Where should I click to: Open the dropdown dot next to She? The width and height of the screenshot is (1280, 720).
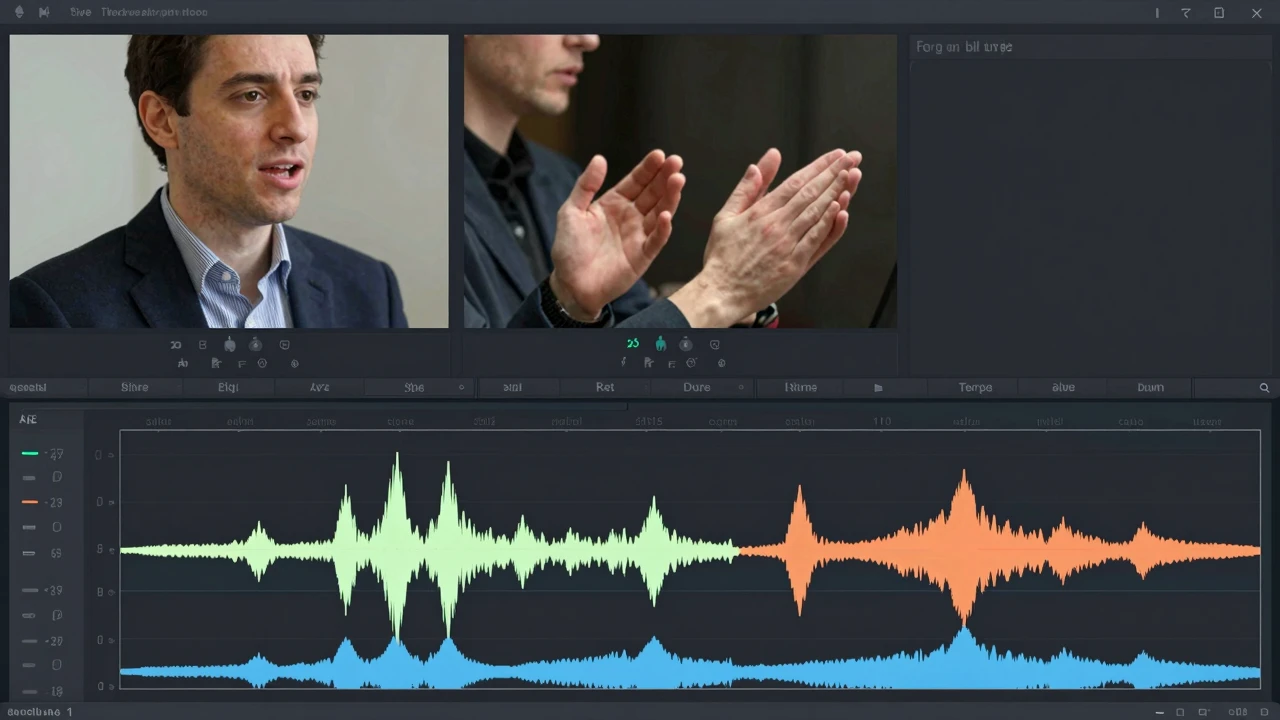click(461, 388)
